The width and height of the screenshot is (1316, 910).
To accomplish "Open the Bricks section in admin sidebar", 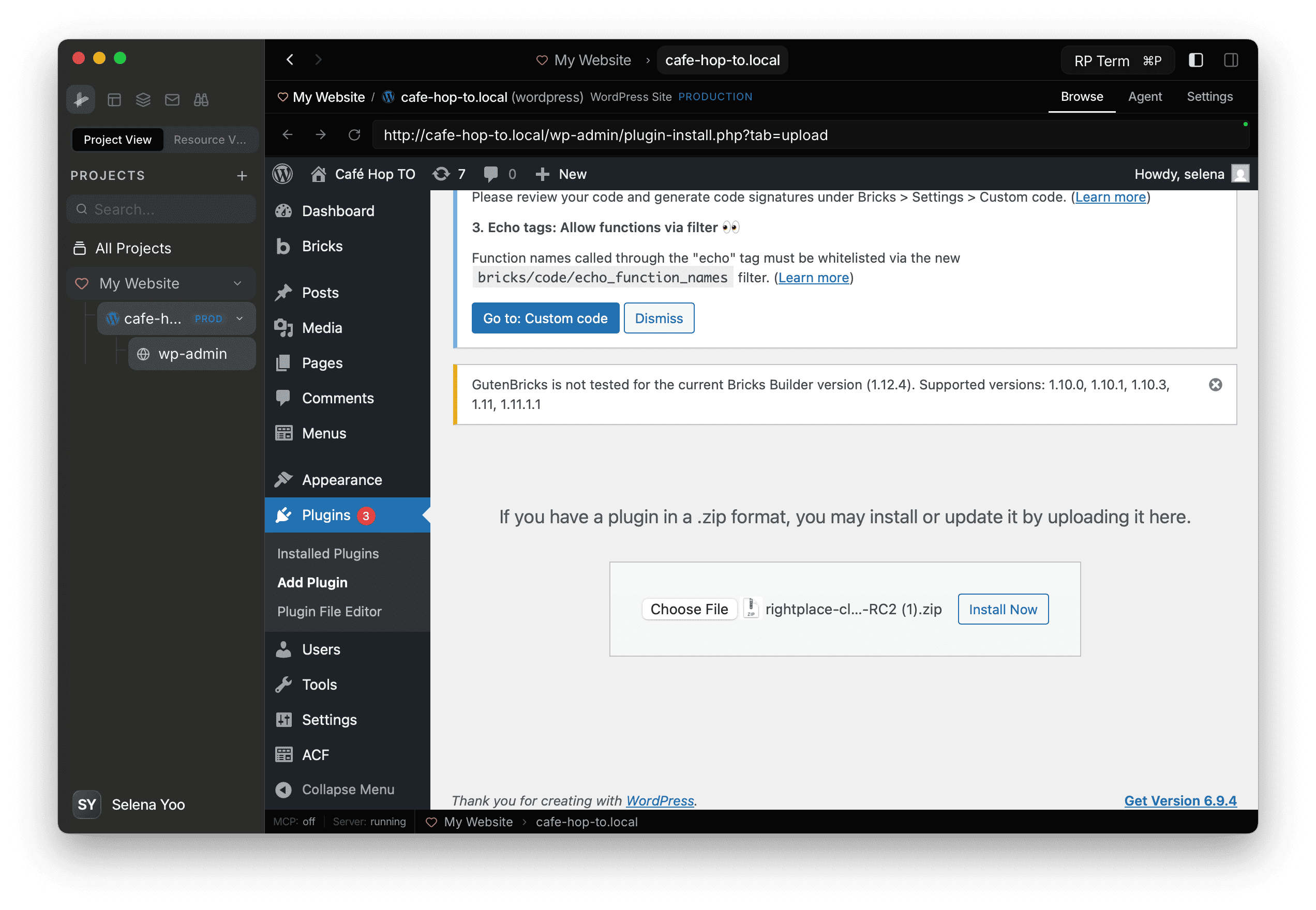I will (x=323, y=246).
